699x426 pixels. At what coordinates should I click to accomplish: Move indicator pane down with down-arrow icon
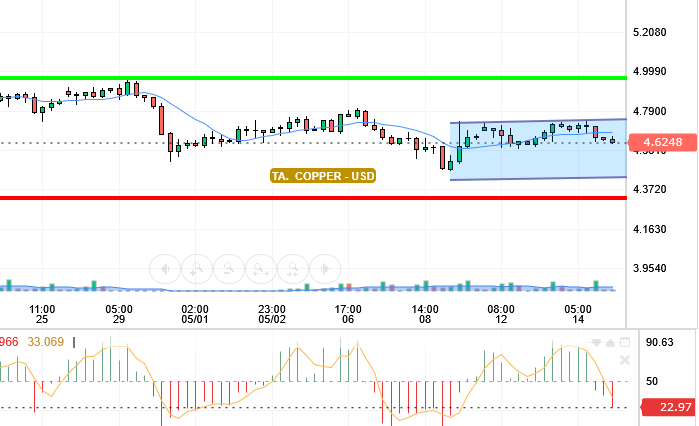[x=596, y=343]
